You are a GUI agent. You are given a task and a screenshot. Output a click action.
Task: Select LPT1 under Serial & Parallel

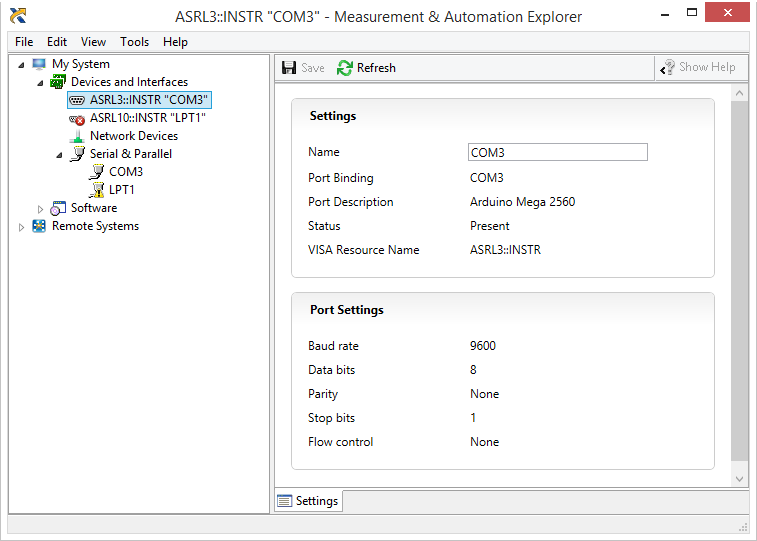122,190
